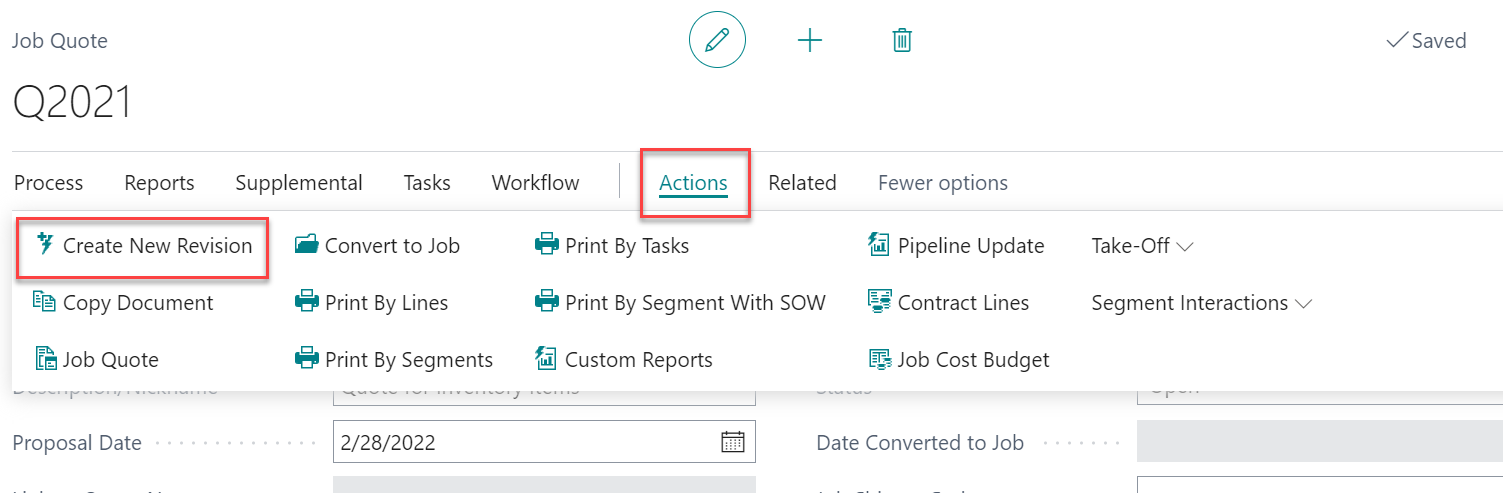Image resolution: width=1503 pixels, height=493 pixels.
Task: Click Fewer options link
Action: click(942, 183)
